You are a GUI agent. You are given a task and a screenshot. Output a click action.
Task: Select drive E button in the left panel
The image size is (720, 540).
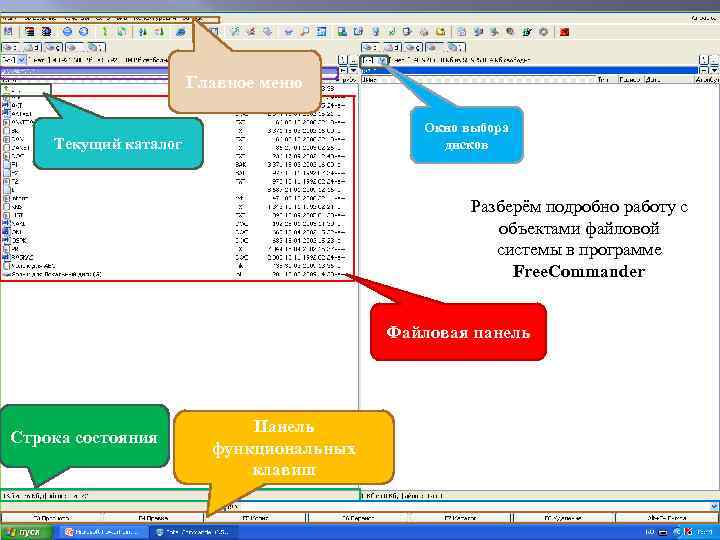53,47
